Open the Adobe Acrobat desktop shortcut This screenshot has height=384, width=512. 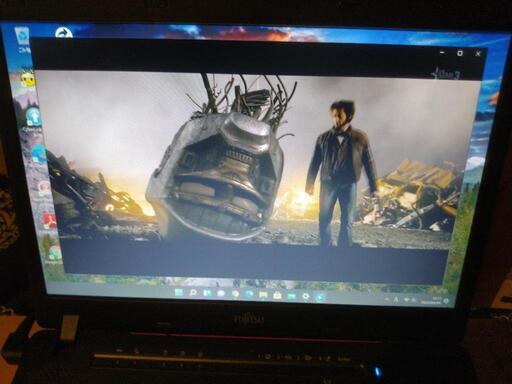pos(49,221)
